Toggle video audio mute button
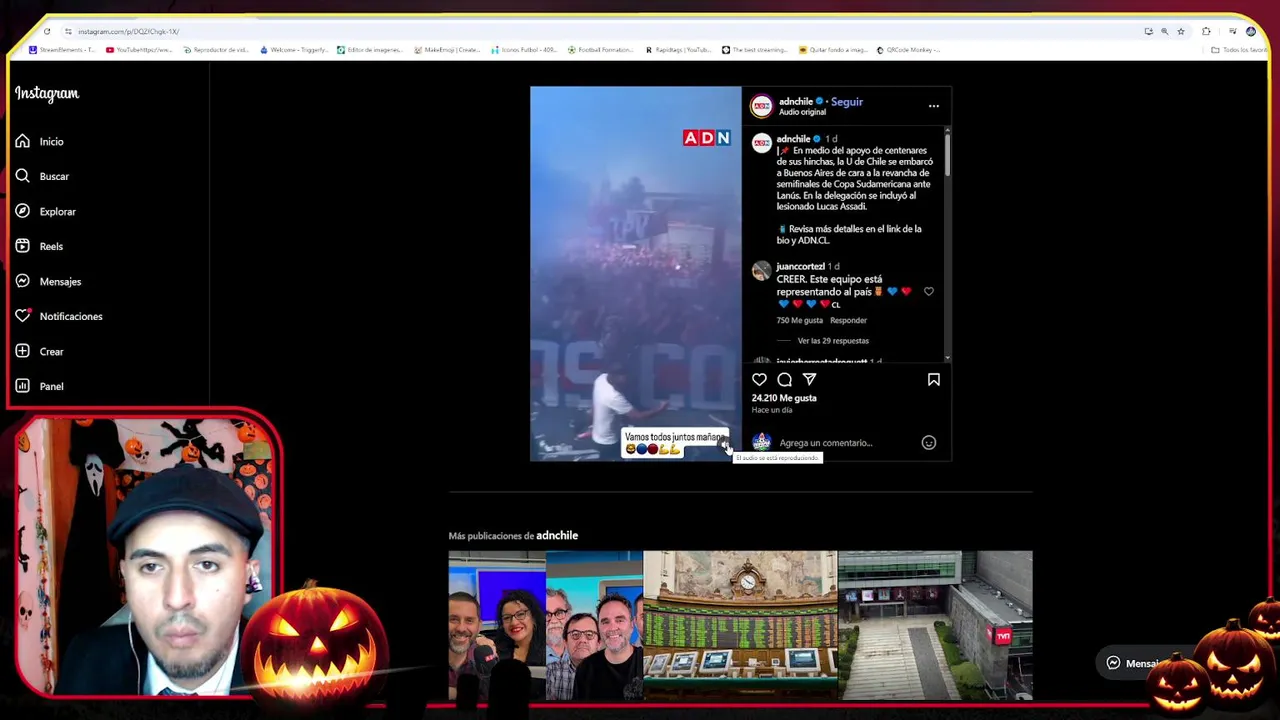Viewport: 1280px width, 720px height. (x=726, y=446)
